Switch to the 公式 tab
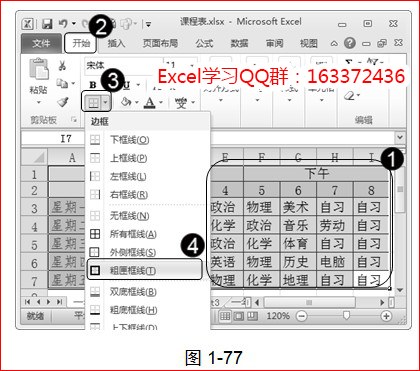420x371 pixels. coord(204,43)
